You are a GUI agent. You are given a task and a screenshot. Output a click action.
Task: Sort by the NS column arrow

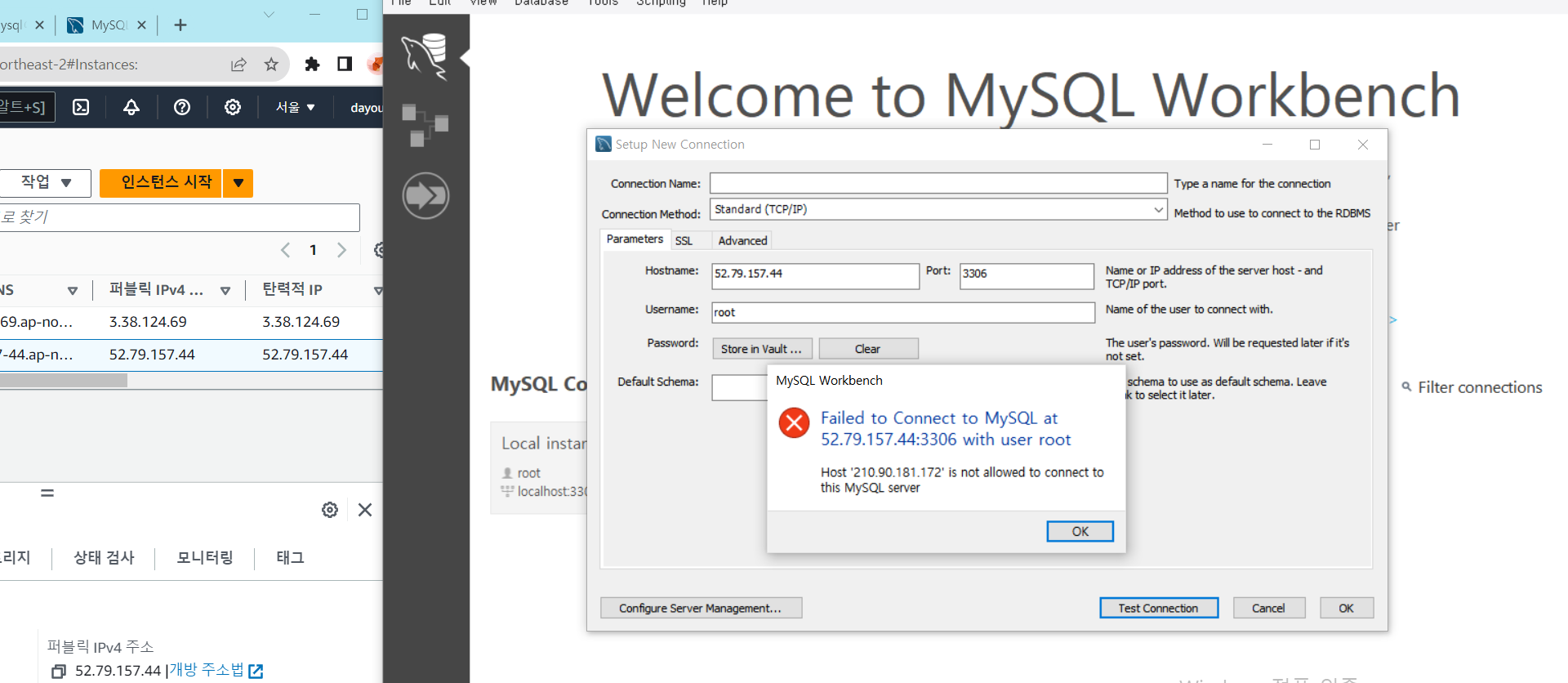coord(73,291)
